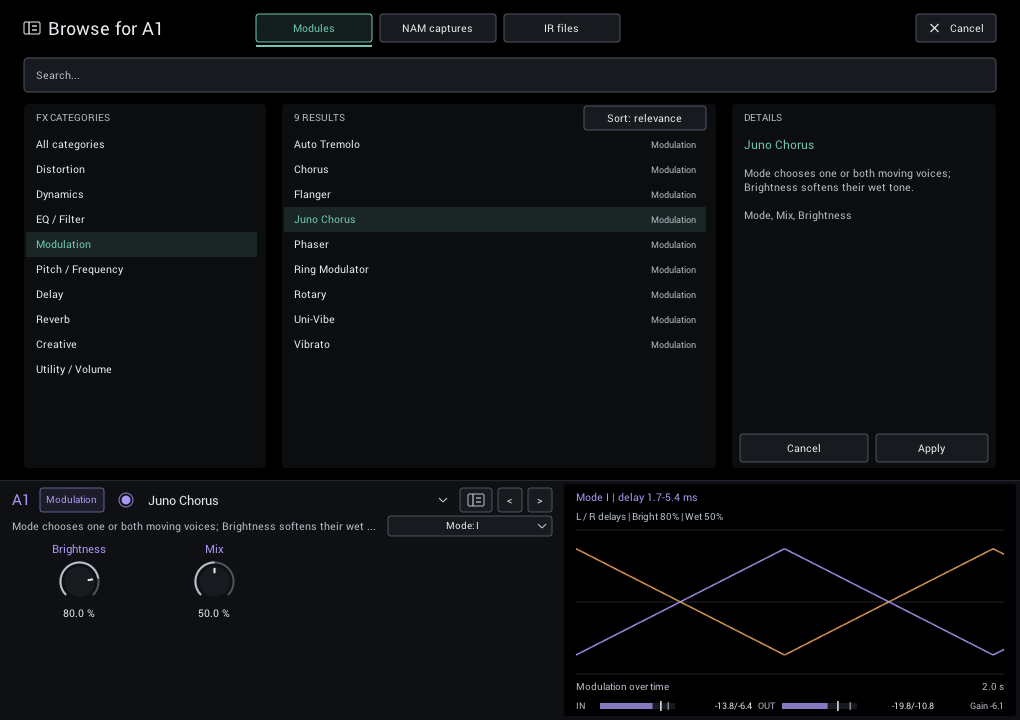Image resolution: width=1020 pixels, height=720 pixels.
Task: Click the Mode I delay 1.7-5.4 ms heading
Action: 636,498
